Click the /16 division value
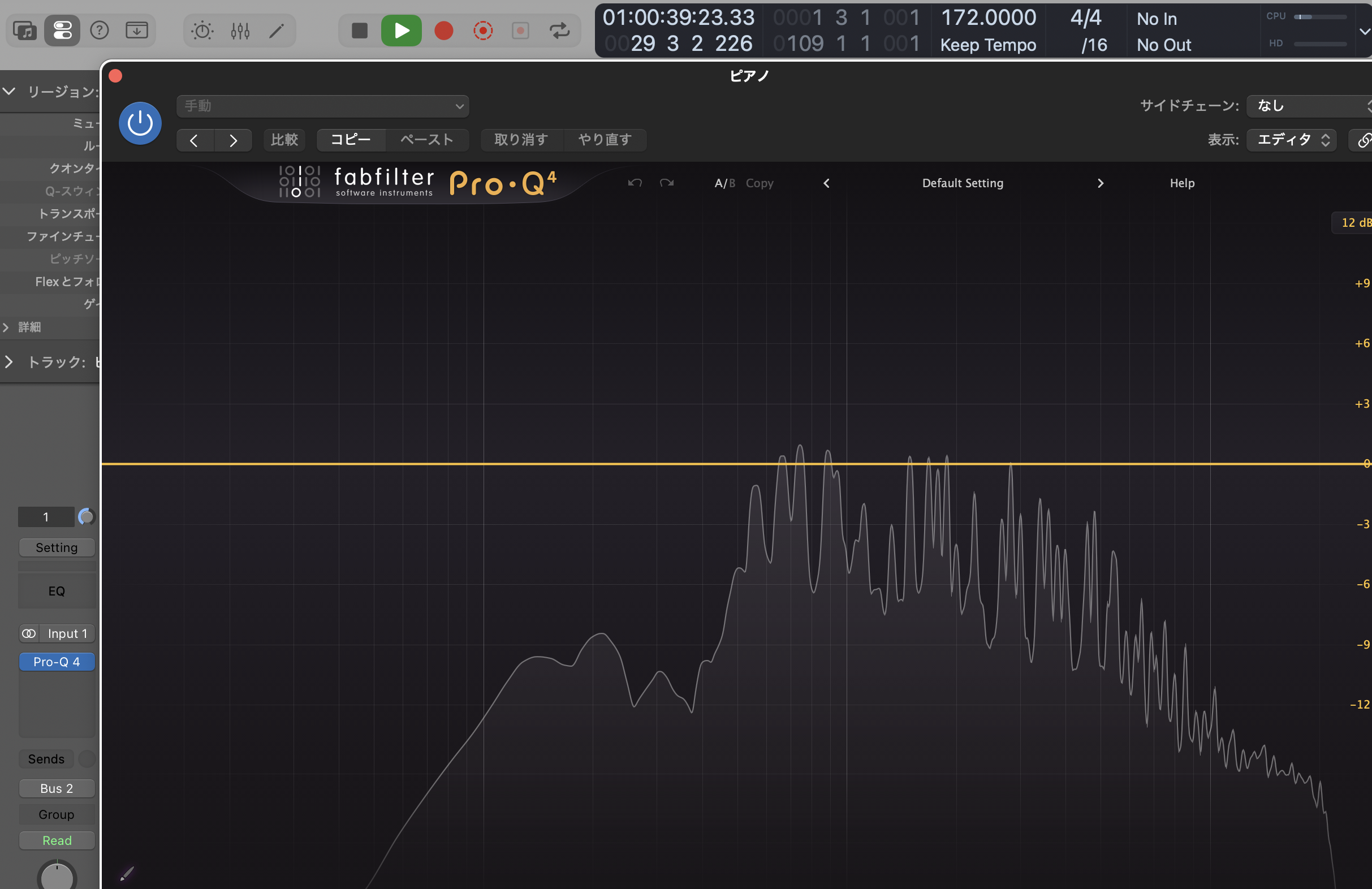The width and height of the screenshot is (1372, 889). 1094,45
